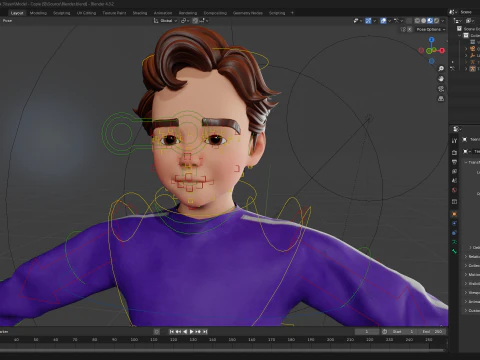This screenshot has width=480, height=360.
Task: Open the Bone properties tab
Action: point(454,251)
